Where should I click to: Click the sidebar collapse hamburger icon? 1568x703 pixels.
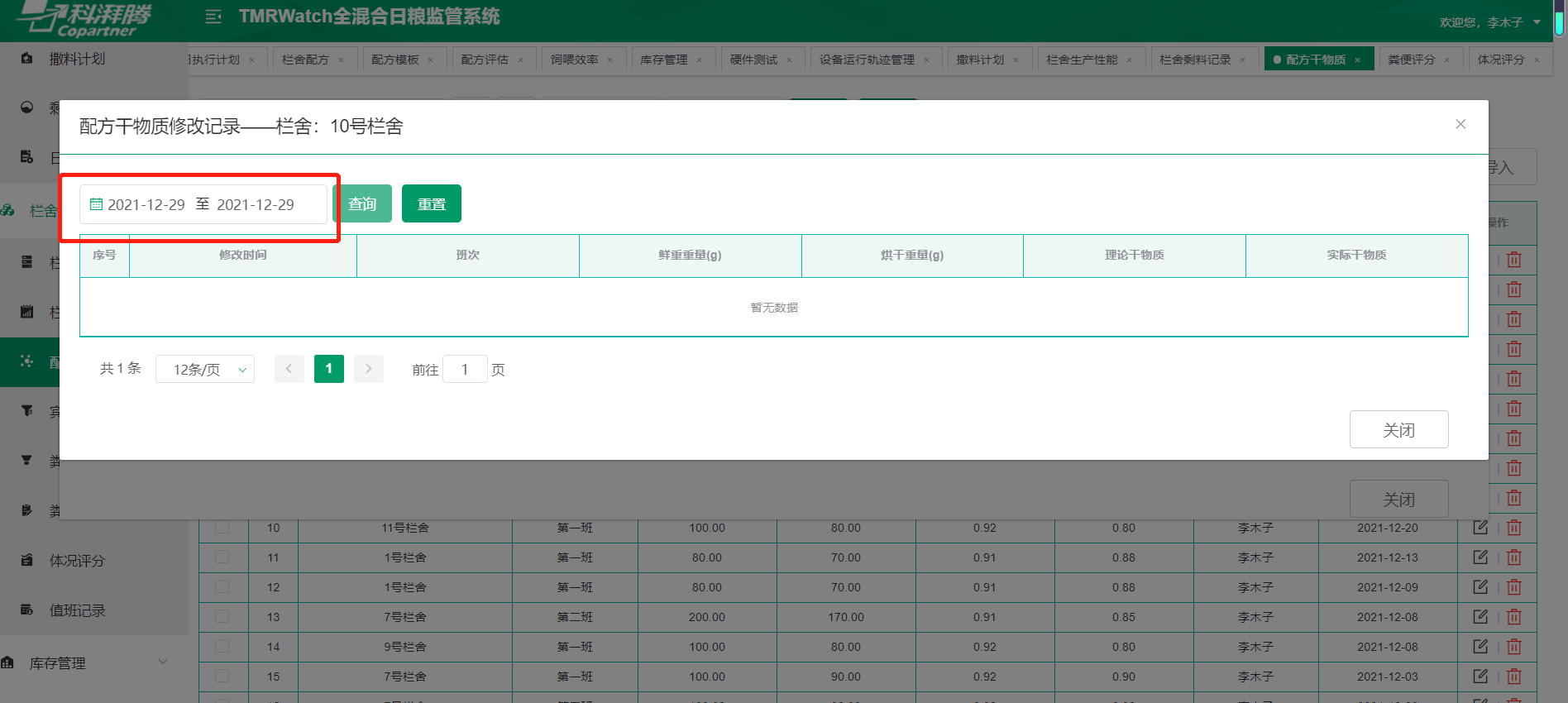click(x=213, y=17)
